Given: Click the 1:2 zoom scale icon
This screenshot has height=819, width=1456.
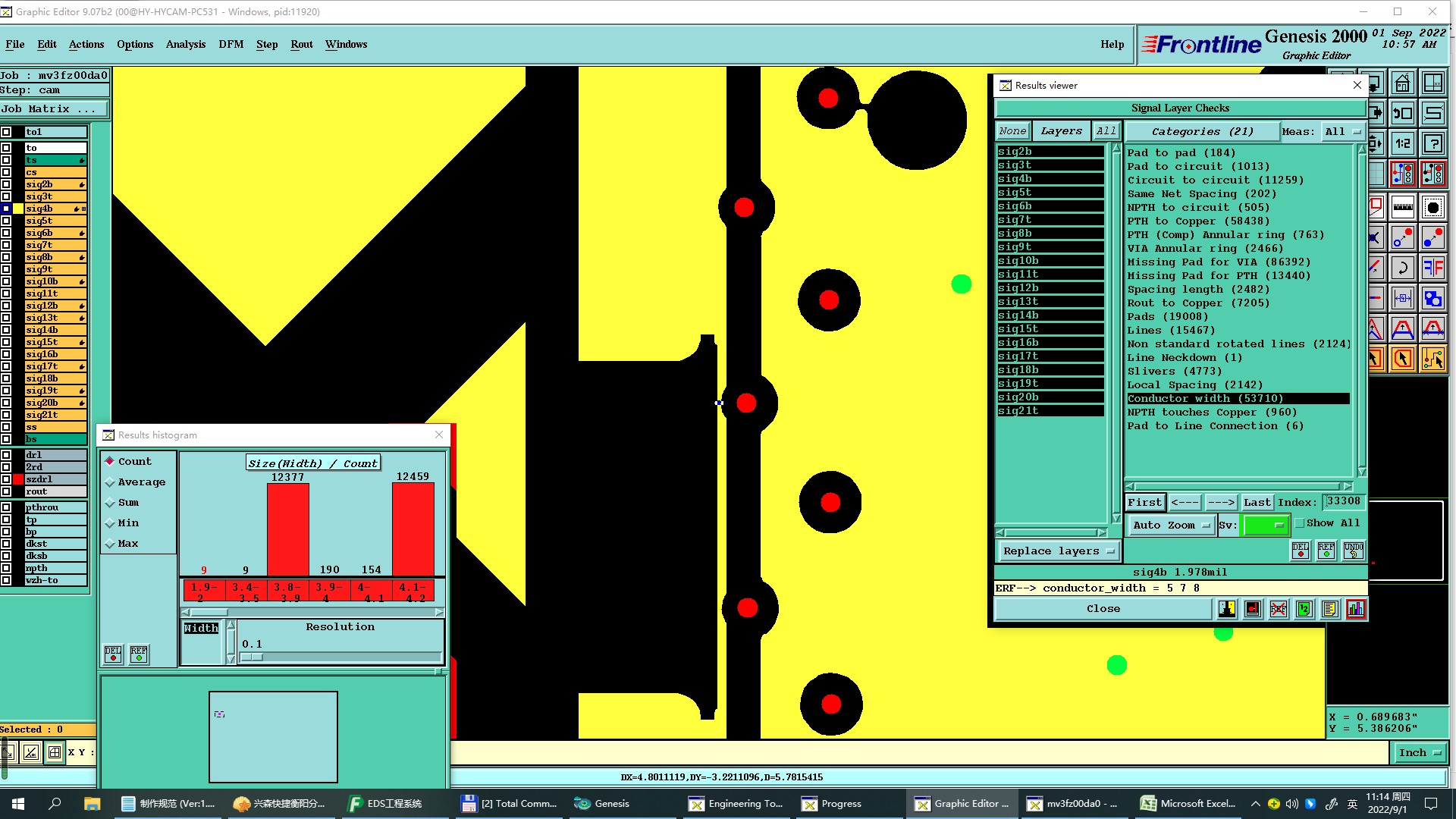Looking at the screenshot, I should 1403,143.
